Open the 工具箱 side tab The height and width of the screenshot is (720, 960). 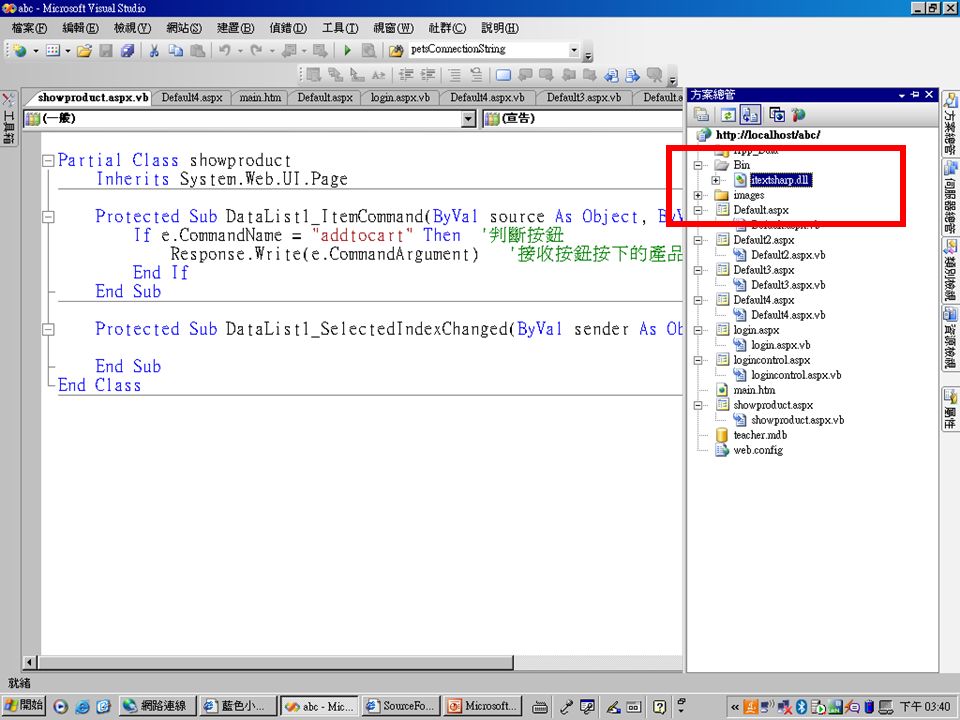[x=9, y=119]
